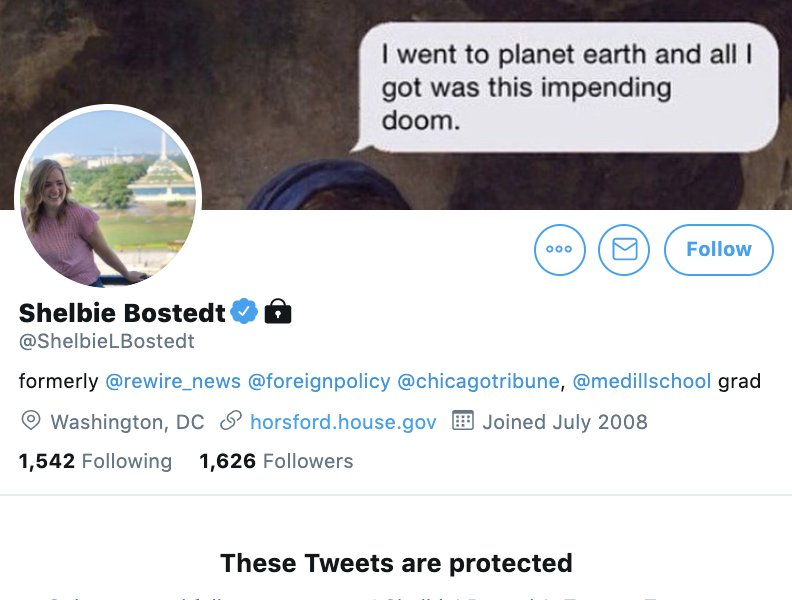Image resolution: width=792 pixels, height=600 pixels.
Task: Visit the @foreignpolicy profile mention
Action: coord(318,381)
